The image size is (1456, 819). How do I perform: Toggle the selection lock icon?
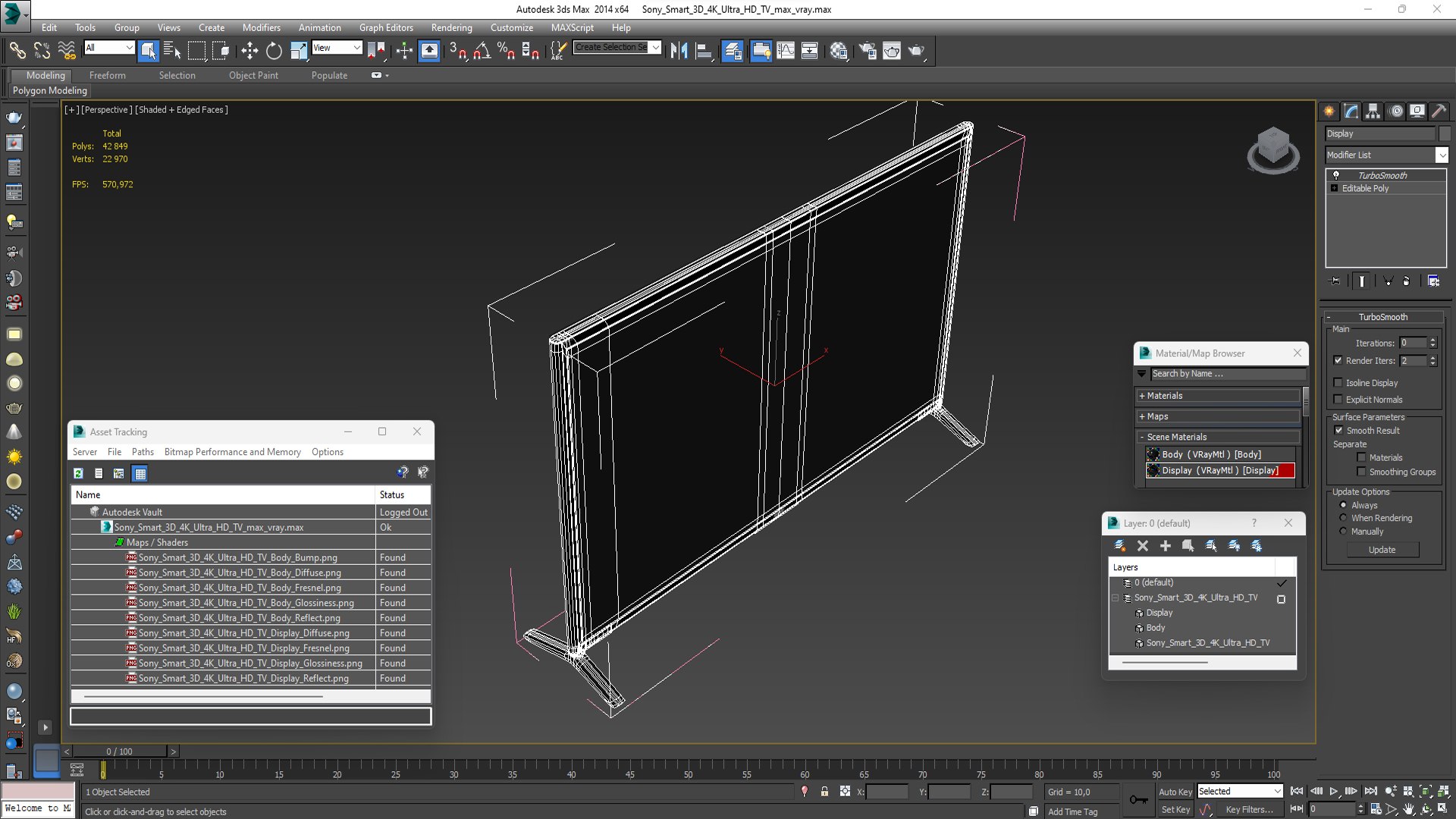tap(824, 791)
